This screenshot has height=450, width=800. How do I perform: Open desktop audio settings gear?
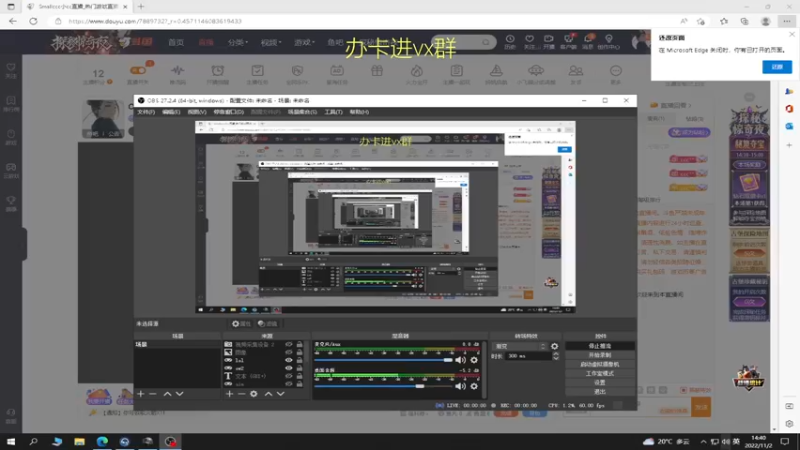(474, 386)
